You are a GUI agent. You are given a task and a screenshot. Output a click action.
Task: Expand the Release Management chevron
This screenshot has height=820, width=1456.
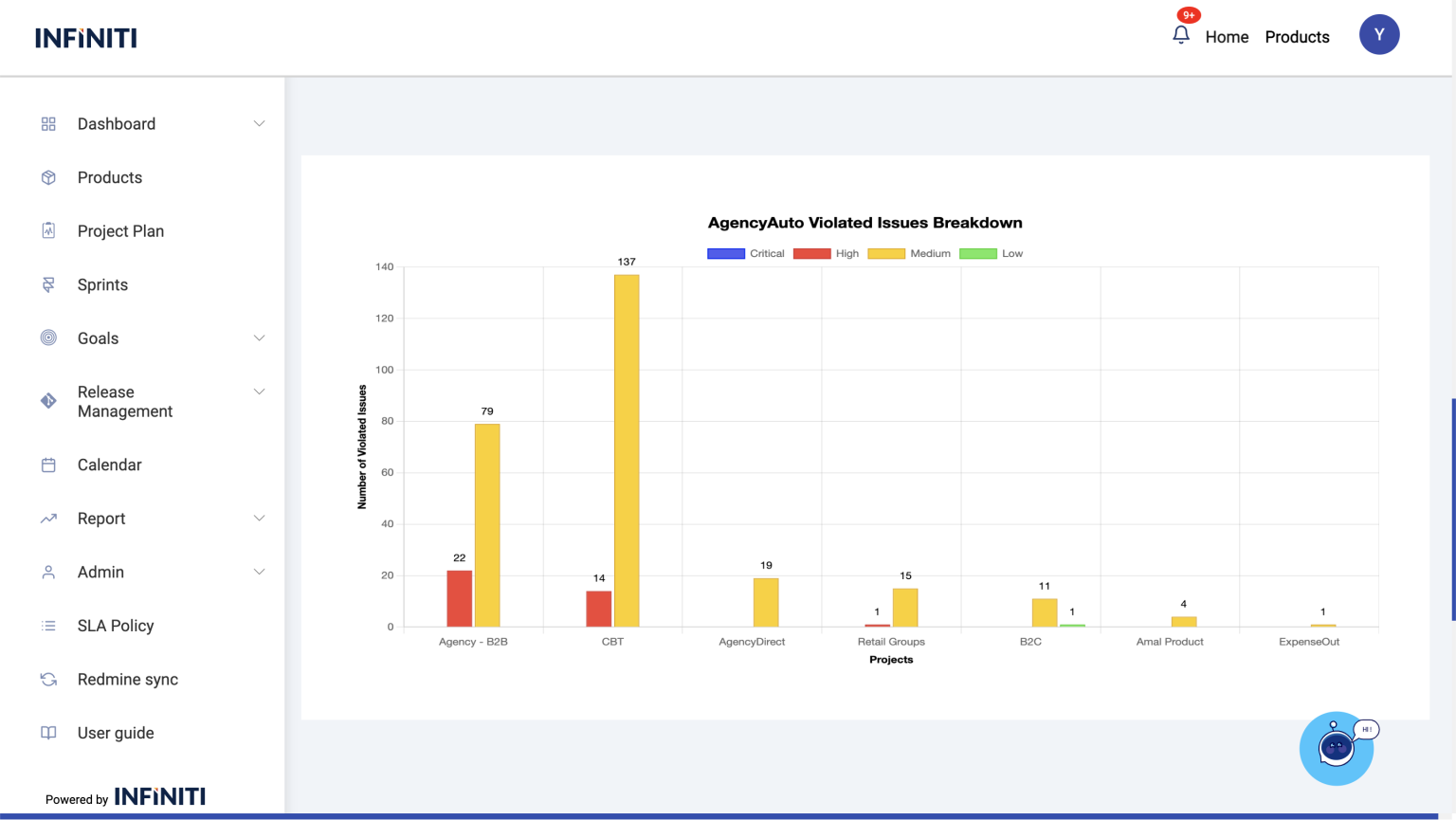click(x=259, y=392)
